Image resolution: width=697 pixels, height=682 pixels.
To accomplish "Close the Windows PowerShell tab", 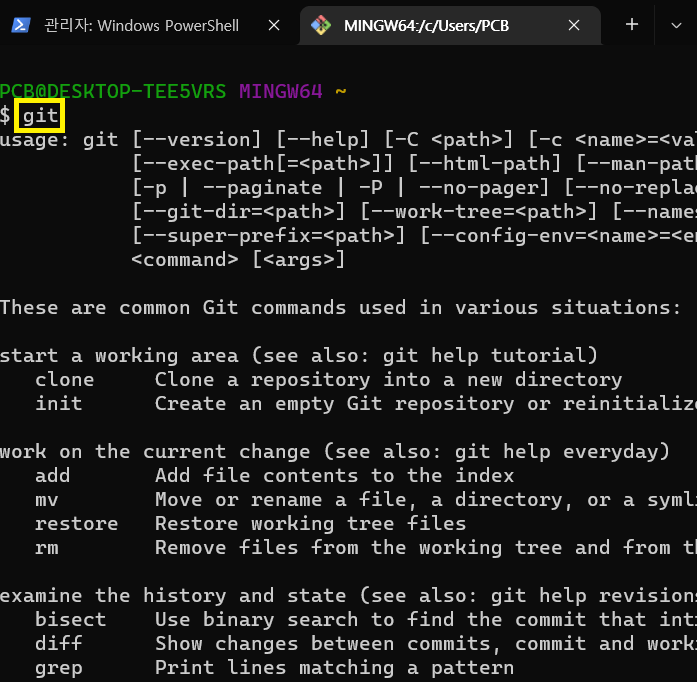I will pos(274,25).
